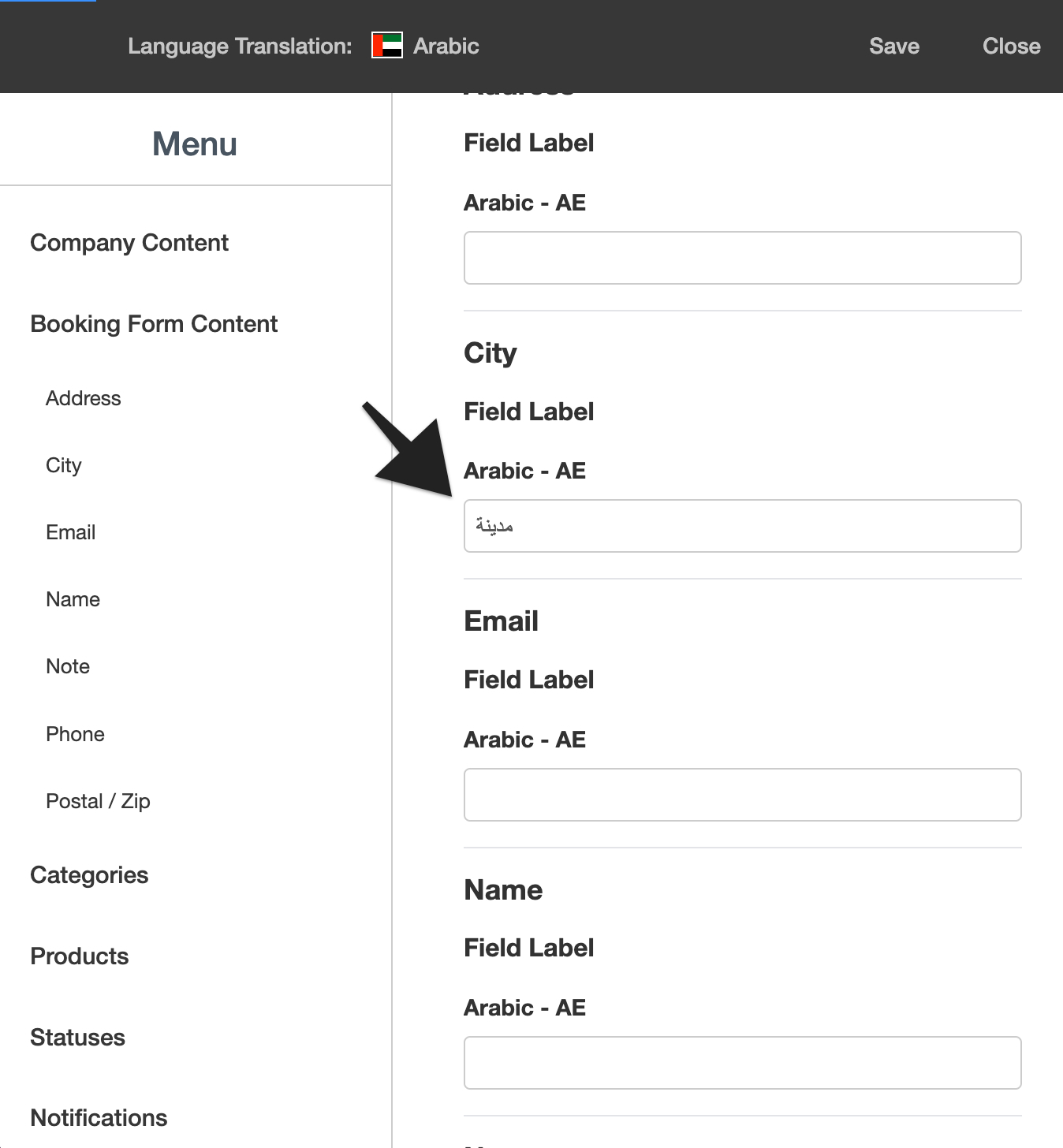Select City in Booking Form submenu

64,465
